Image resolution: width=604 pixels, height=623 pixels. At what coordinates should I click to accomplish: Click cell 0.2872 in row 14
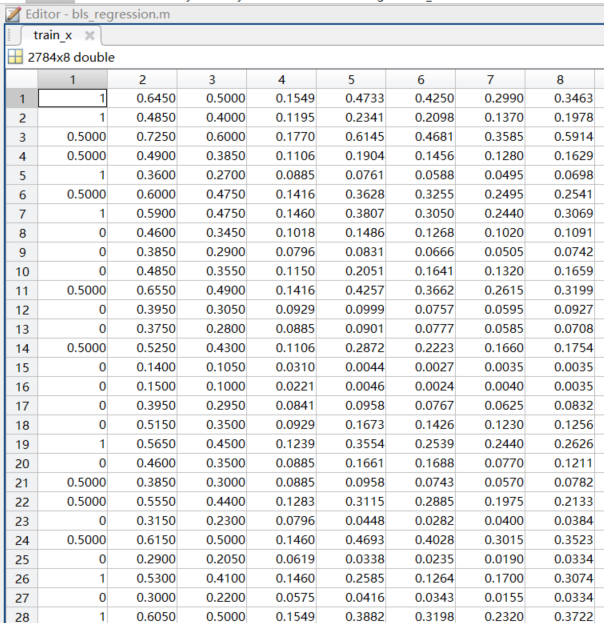coord(351,348)
